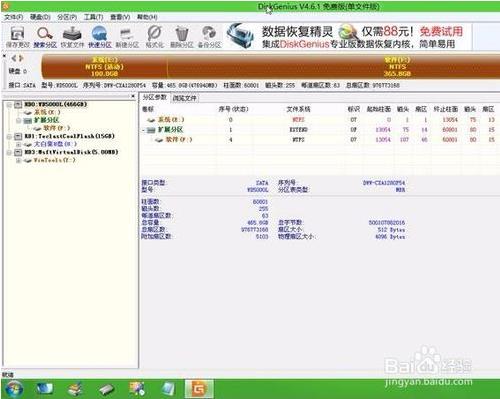Open the 文件(F) menu
Viewport: 500px width, 399px height.
pos(13,17)
